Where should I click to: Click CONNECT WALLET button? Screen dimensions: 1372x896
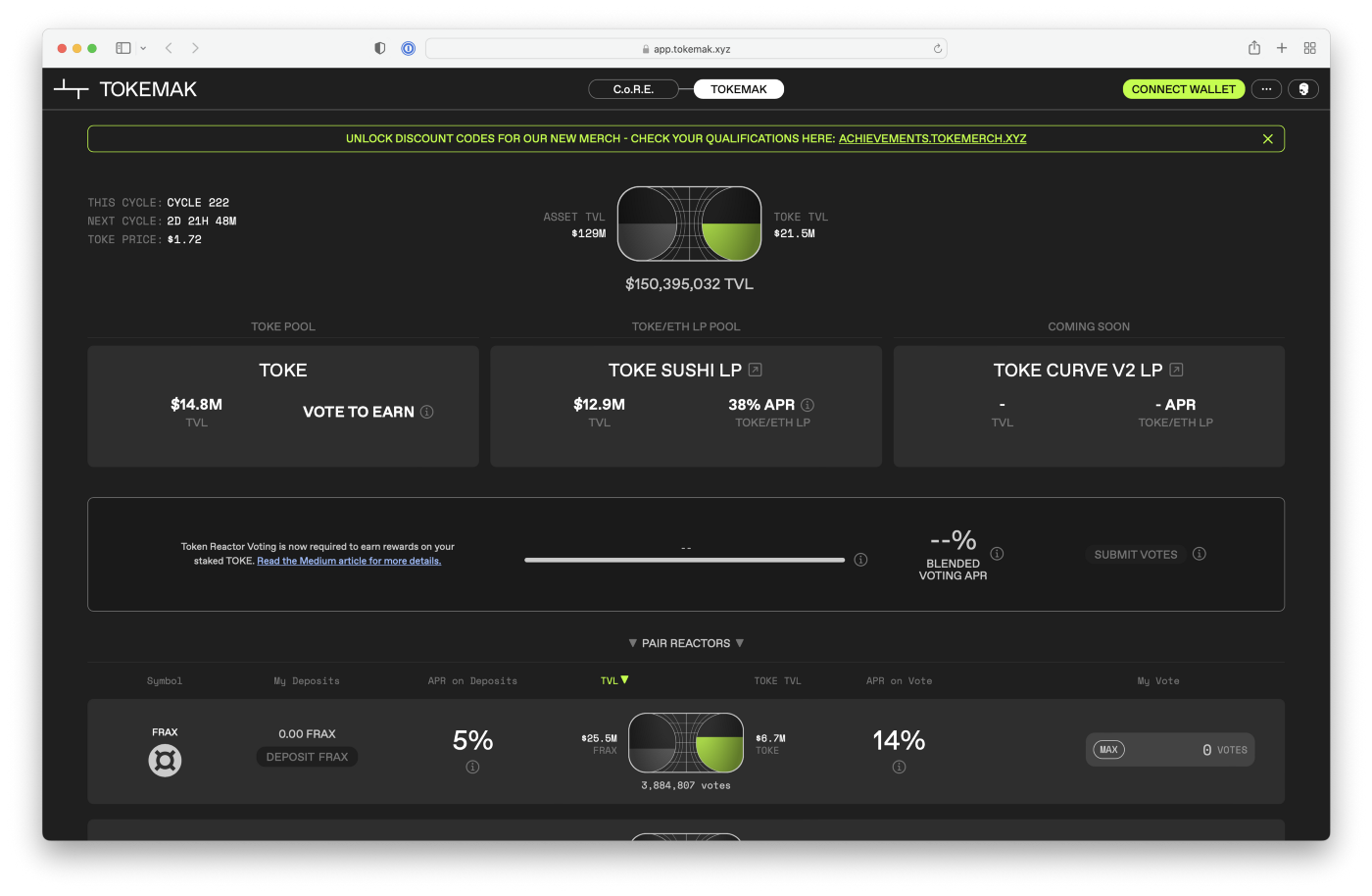point(1184,89)
